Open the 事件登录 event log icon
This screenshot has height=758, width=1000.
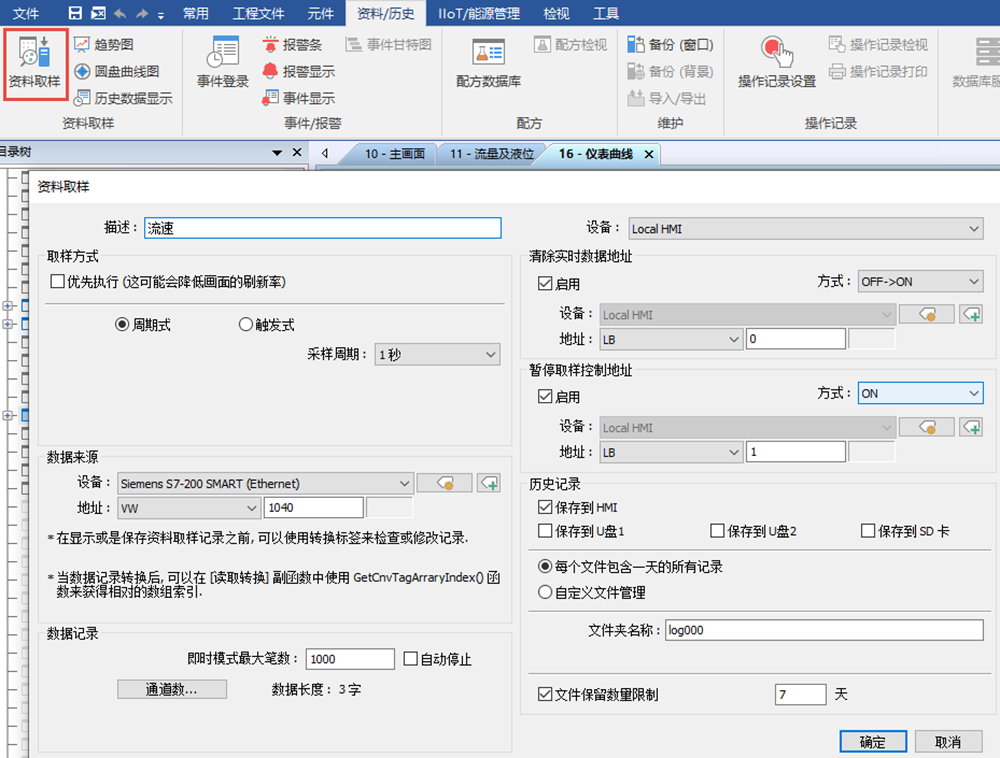point(222,62)
